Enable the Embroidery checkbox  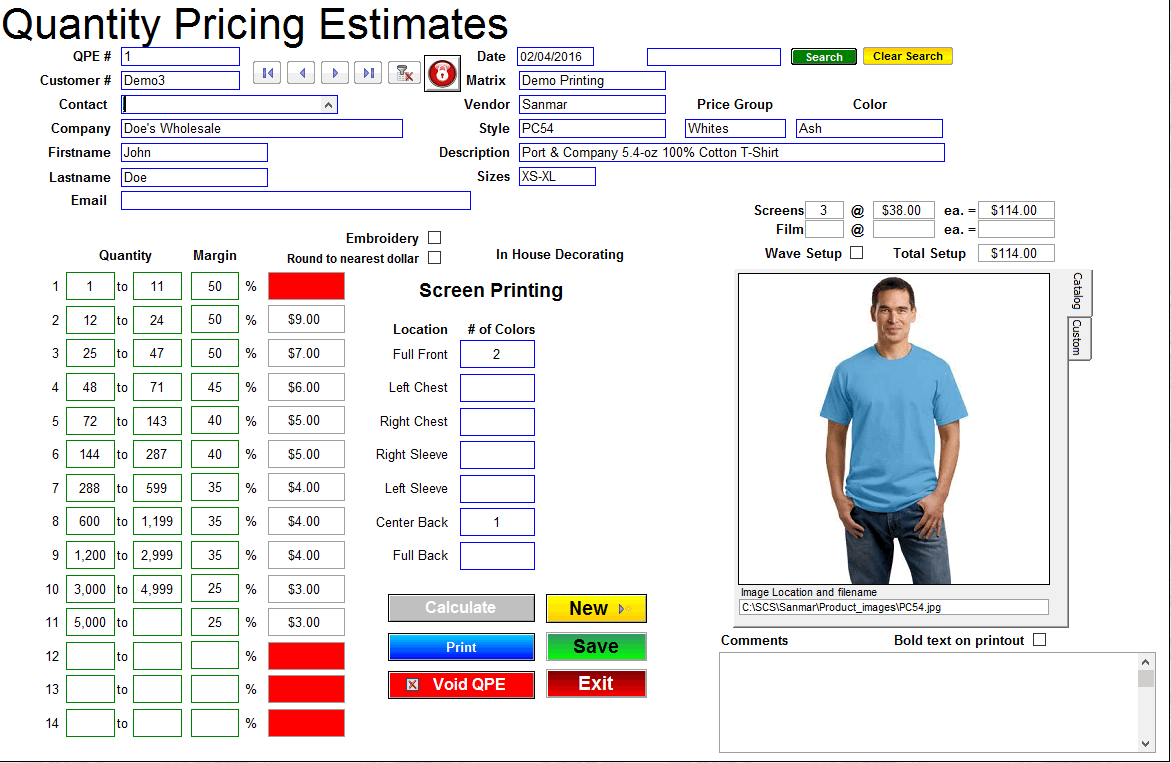click(434, 238)
